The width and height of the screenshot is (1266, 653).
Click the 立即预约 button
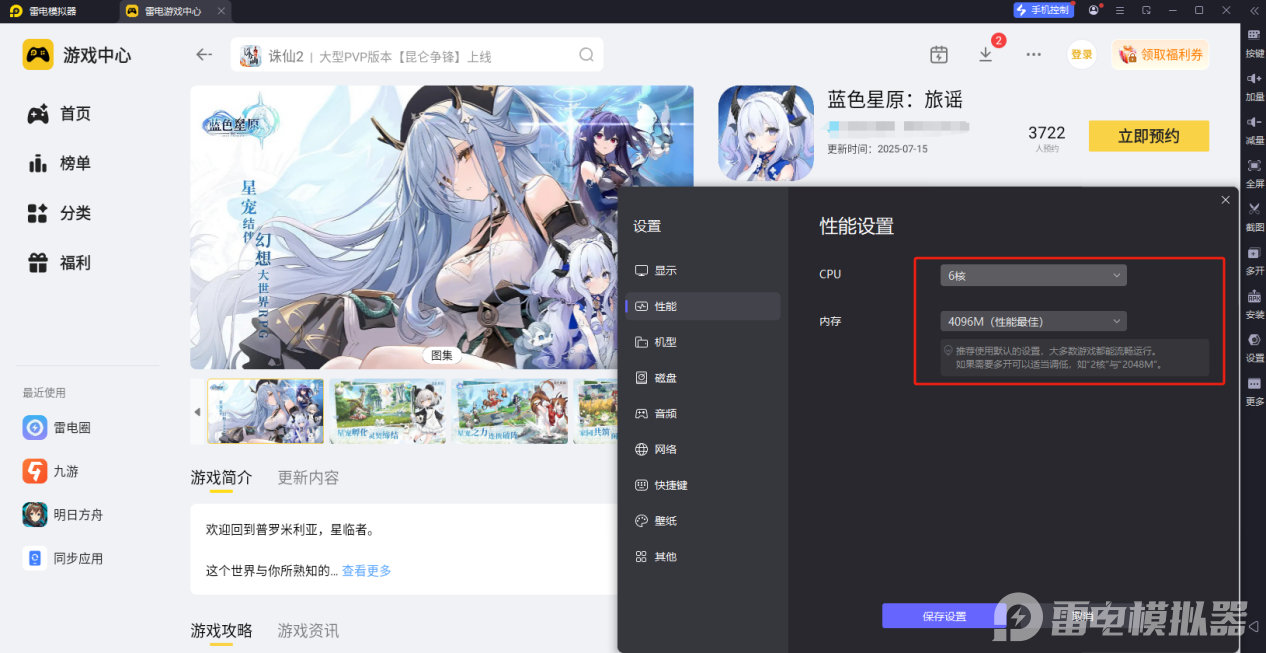(x=1148, y=136)
